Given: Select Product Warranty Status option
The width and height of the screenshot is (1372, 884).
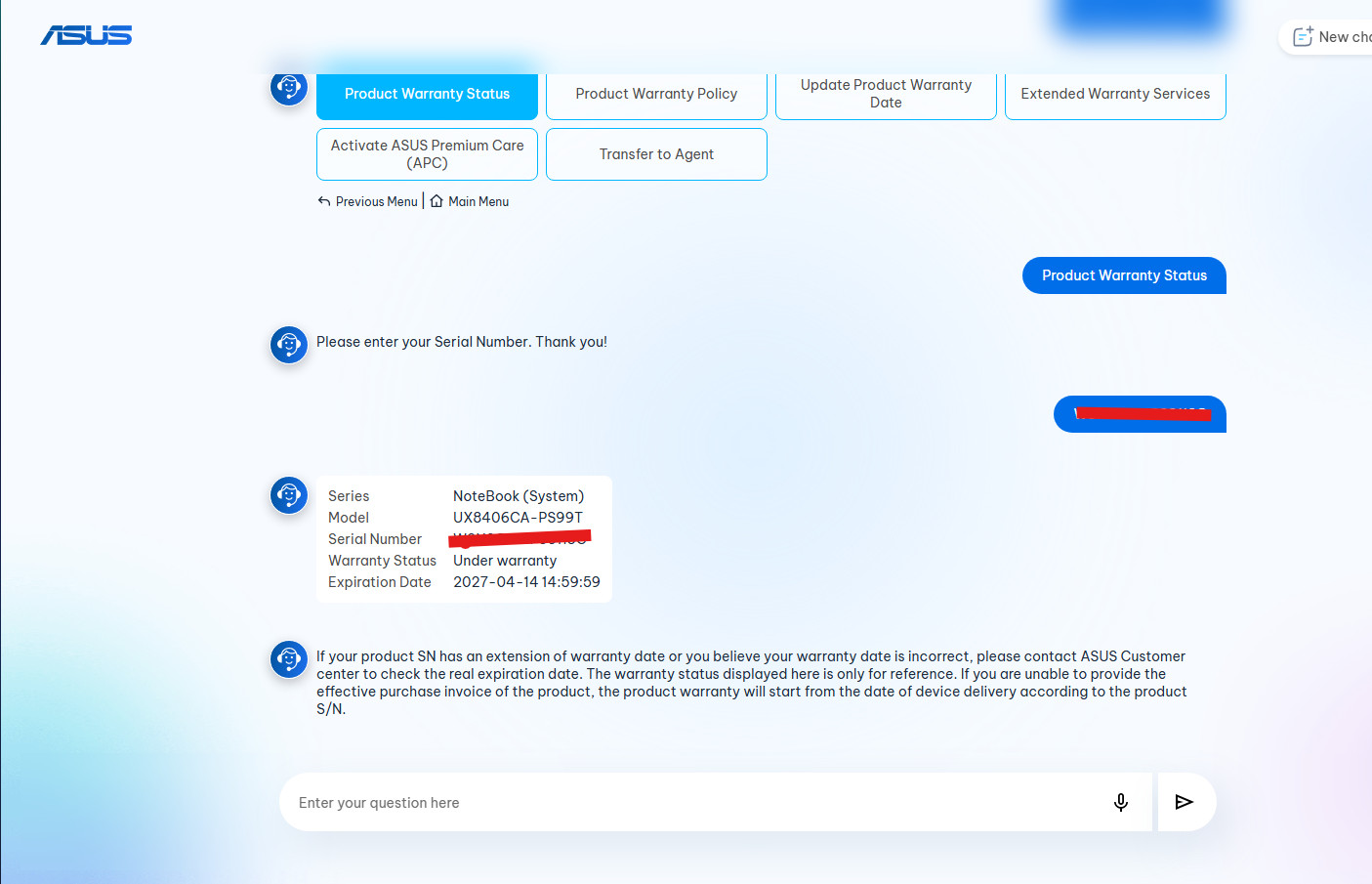Looking at the screenshot, I should tap(427, 94).
